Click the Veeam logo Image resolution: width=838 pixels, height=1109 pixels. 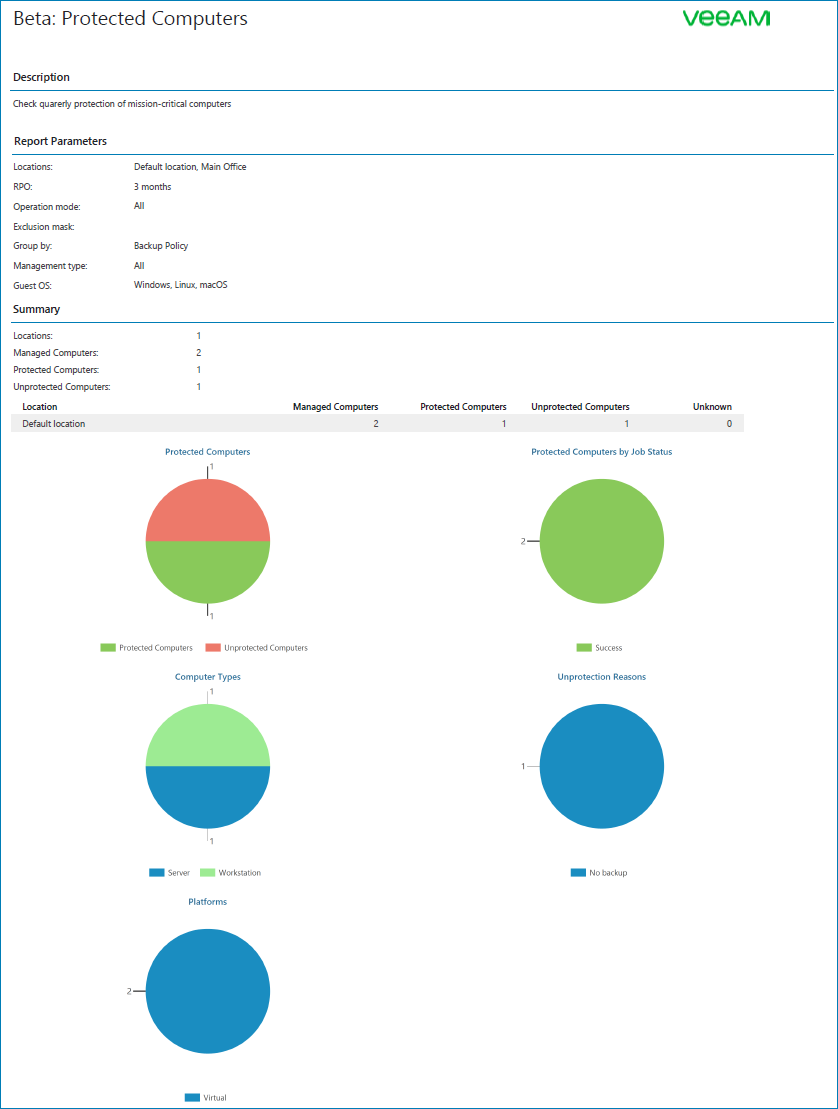click(x=726, y=18)
